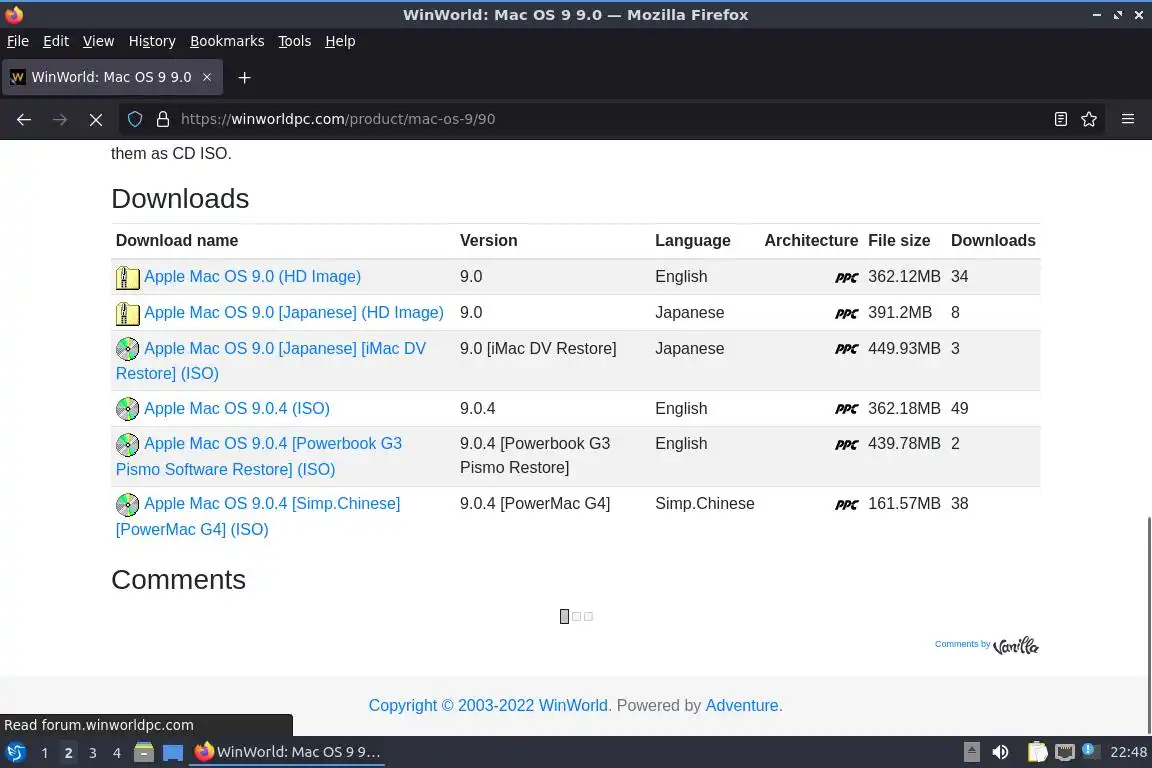Click the 'Architecture' column header

pyautogui.click(x=811, y=240)
